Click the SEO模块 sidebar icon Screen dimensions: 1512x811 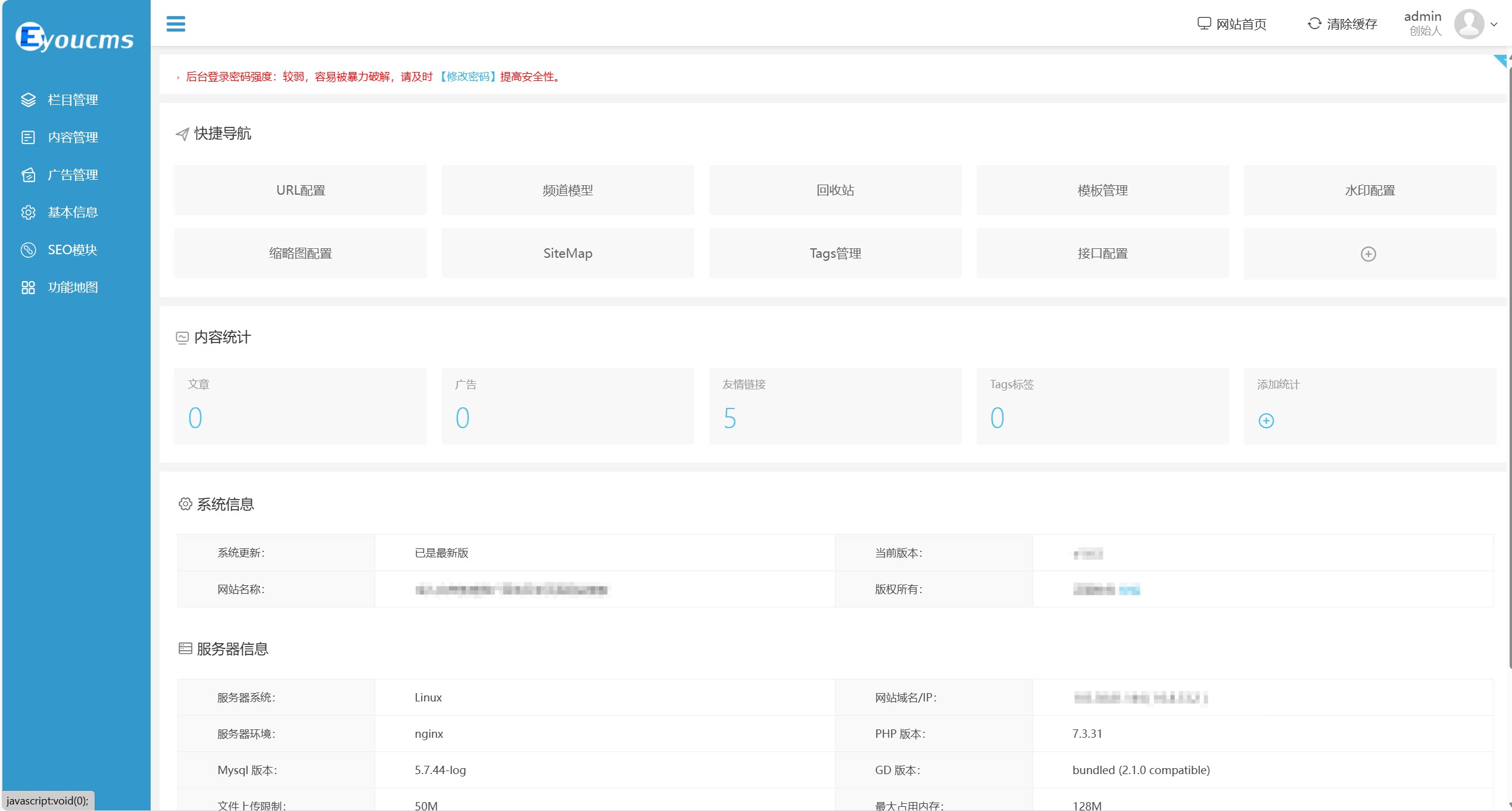(28, 250)
